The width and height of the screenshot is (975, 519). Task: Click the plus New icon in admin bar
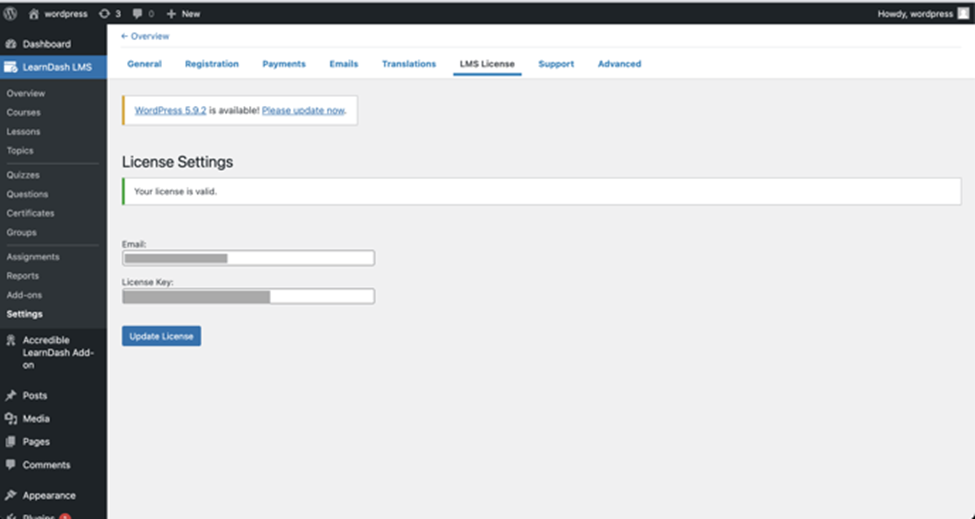tap(172, 14)
